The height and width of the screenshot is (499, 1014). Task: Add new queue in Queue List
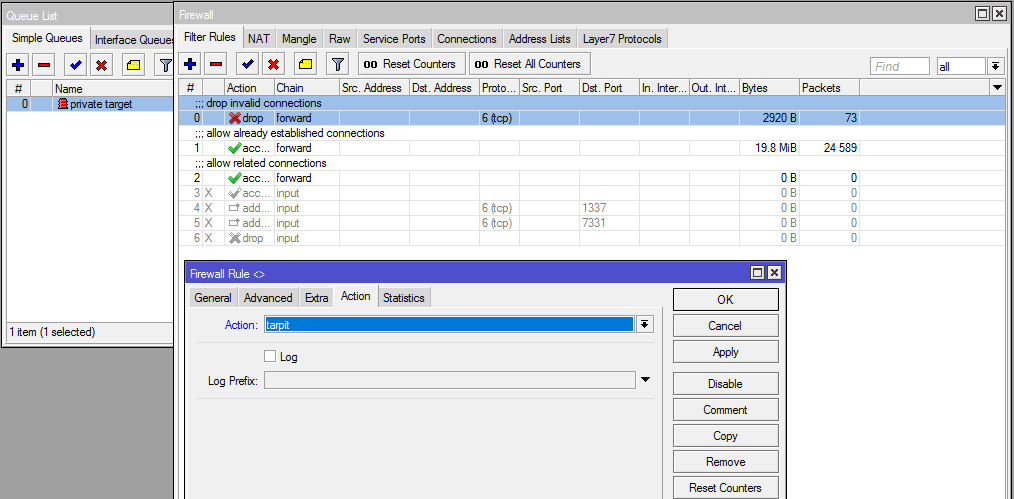(18, 65)
